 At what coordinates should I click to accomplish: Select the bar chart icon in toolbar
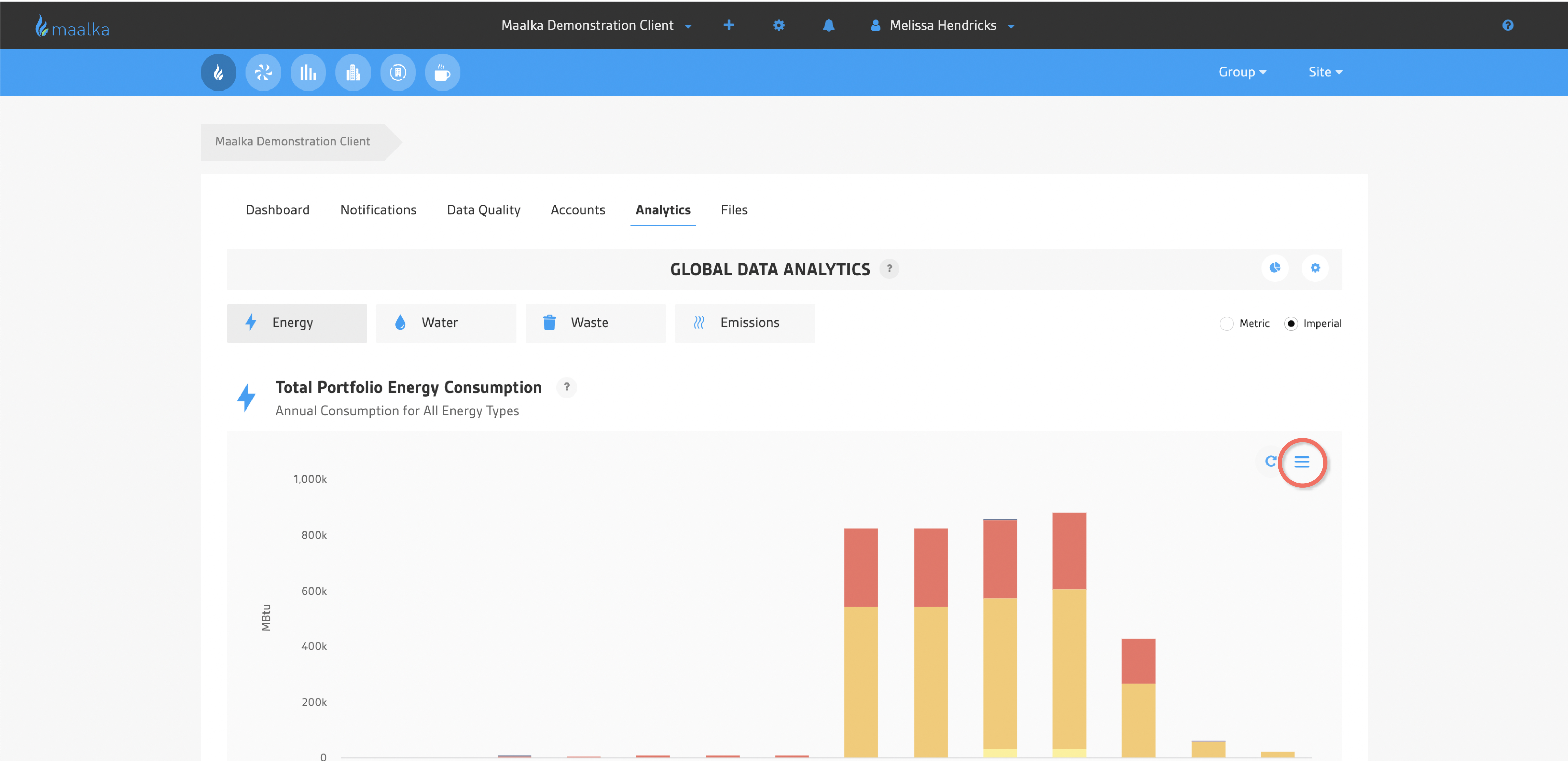(x=309, y=72)
